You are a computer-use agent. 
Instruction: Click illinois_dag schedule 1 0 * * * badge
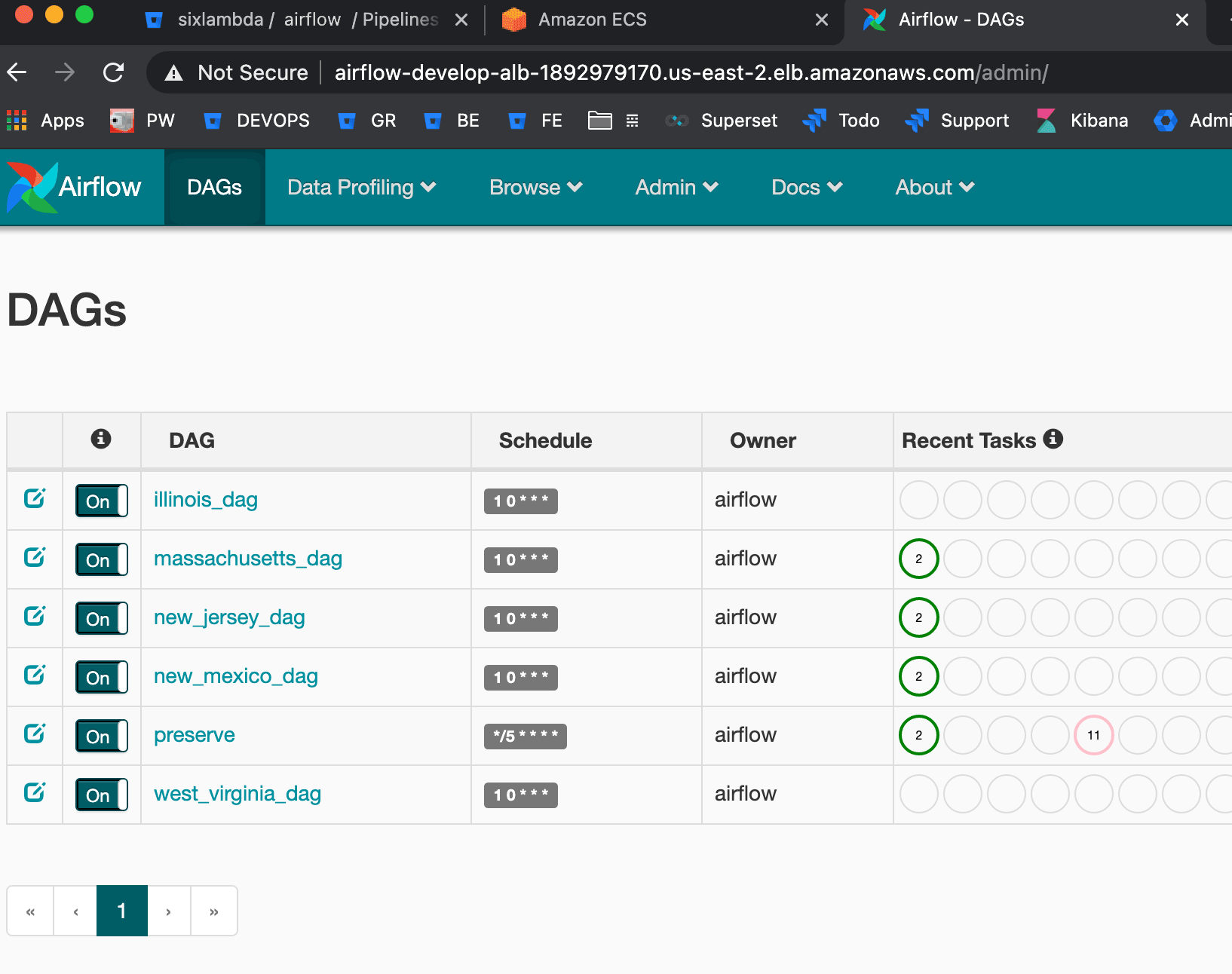[x=521, y=501]
